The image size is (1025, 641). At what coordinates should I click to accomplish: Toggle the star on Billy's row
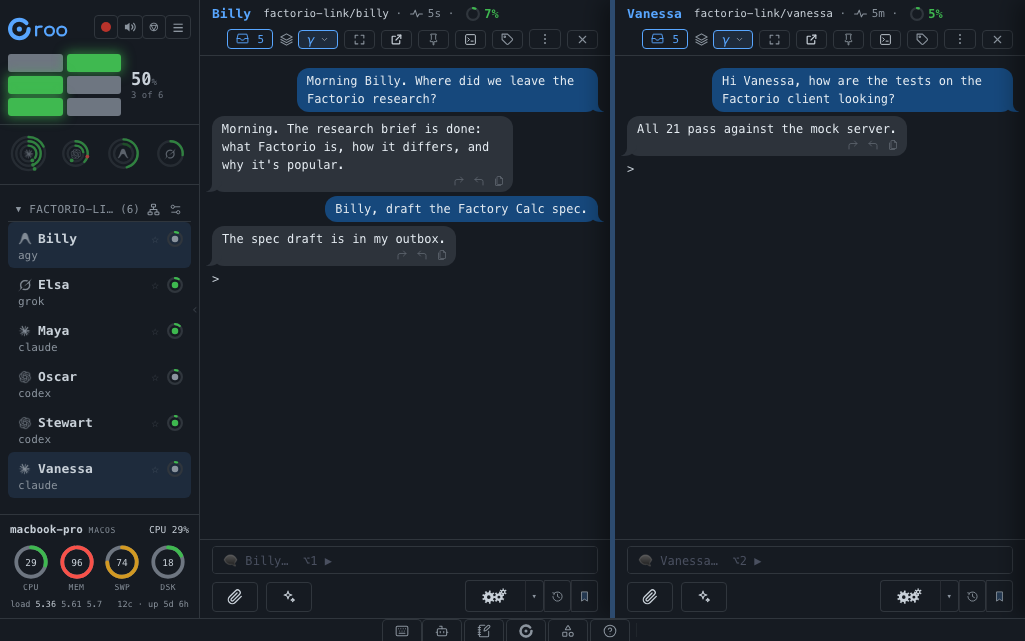(155, 239)
